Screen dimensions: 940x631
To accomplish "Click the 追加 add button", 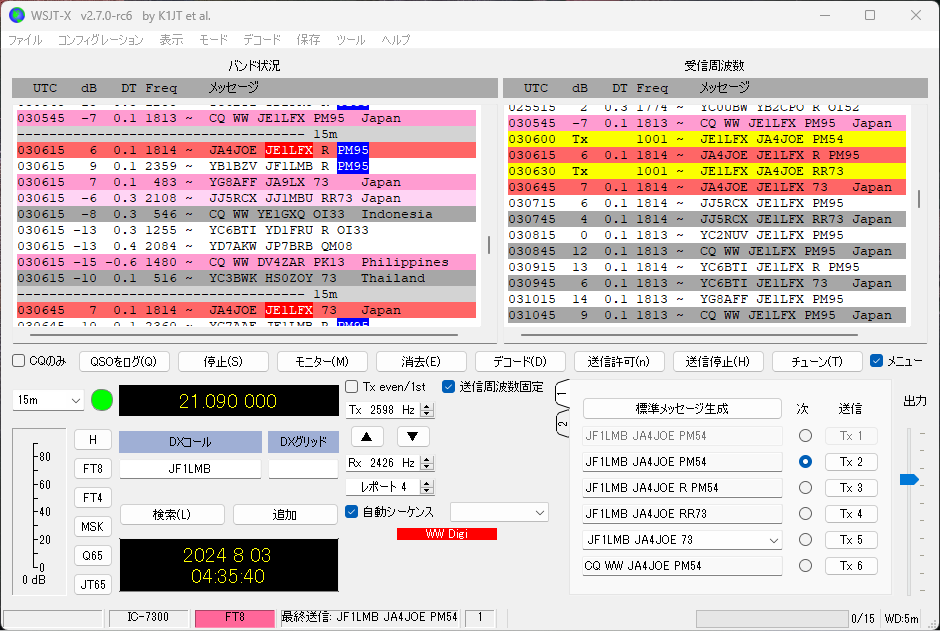I will point(285,514).
